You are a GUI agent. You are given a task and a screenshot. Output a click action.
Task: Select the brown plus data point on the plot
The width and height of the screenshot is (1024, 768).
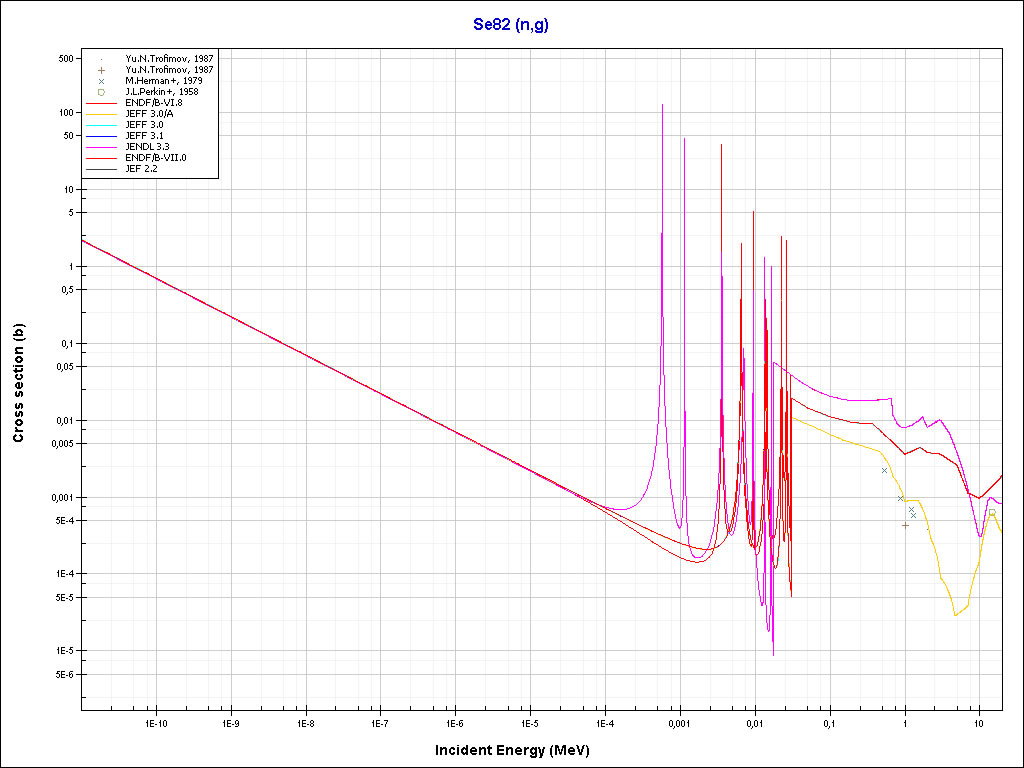pos(905,525)
